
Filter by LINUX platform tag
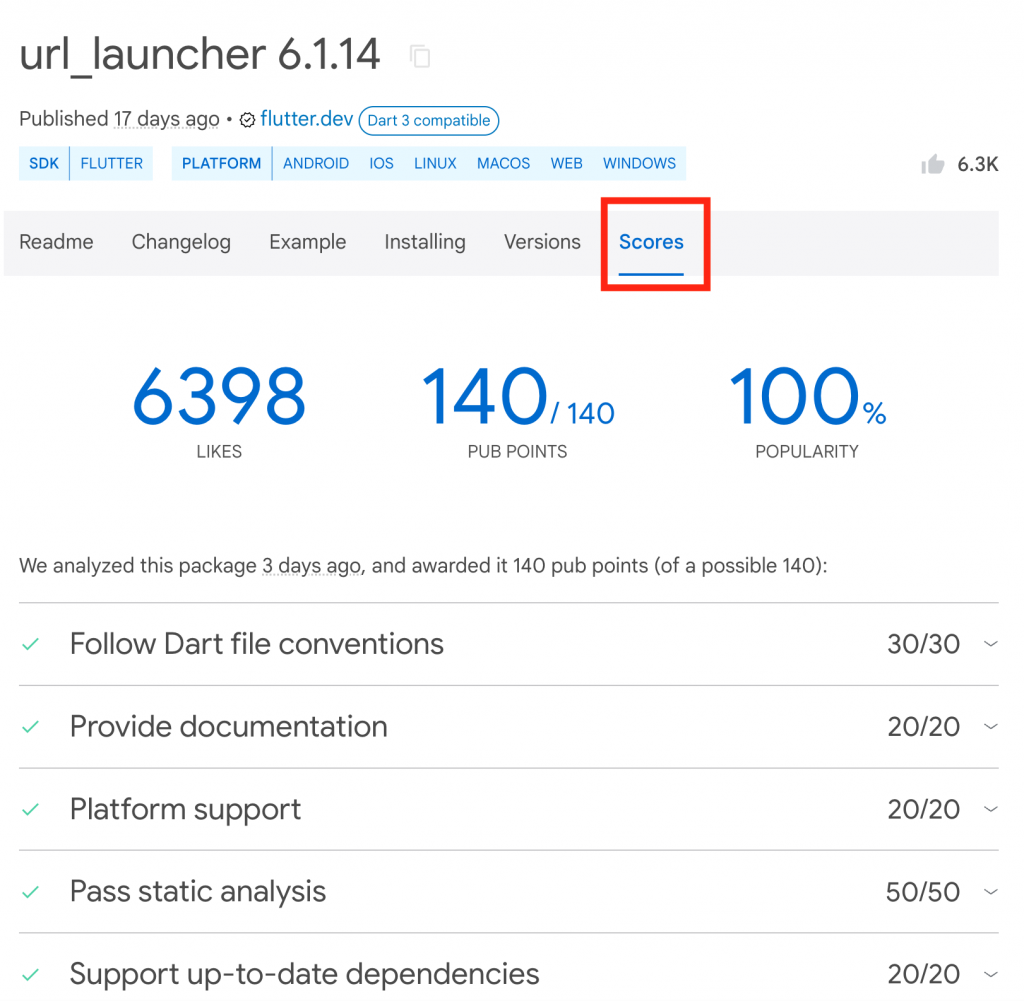(435, 163)
